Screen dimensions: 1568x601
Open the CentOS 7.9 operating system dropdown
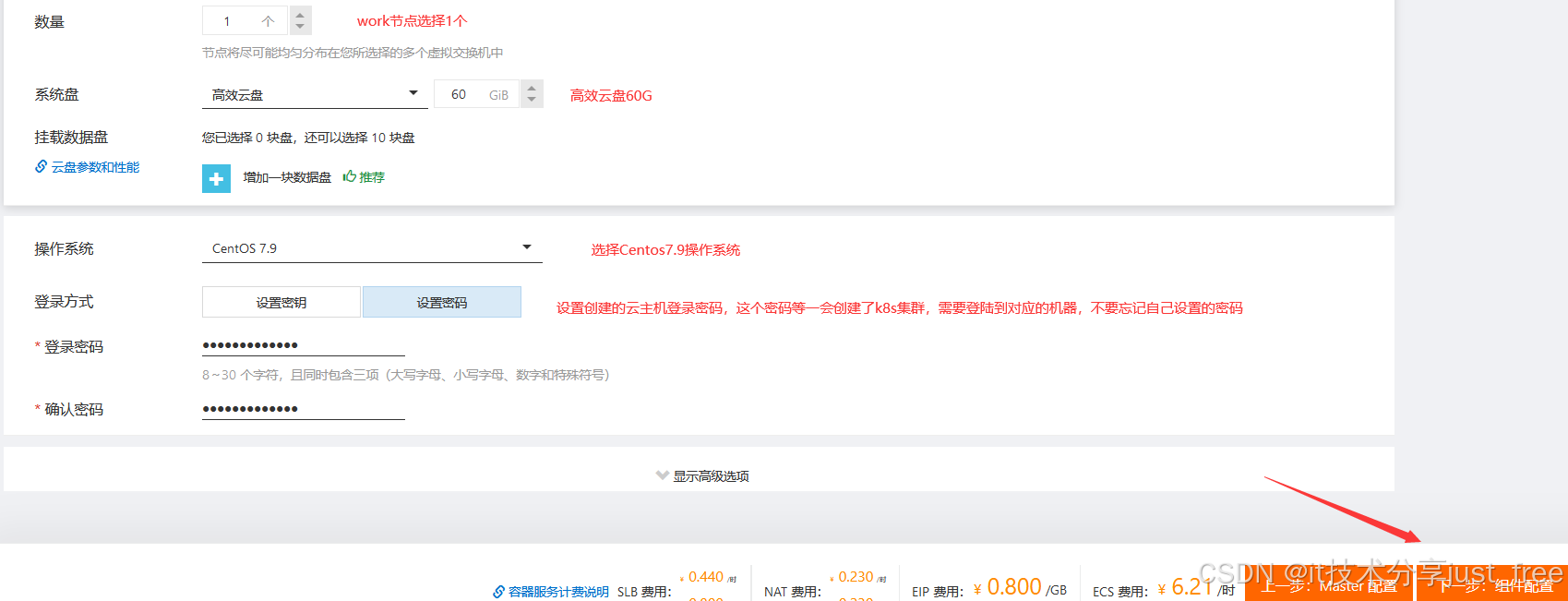click(372, 248)
